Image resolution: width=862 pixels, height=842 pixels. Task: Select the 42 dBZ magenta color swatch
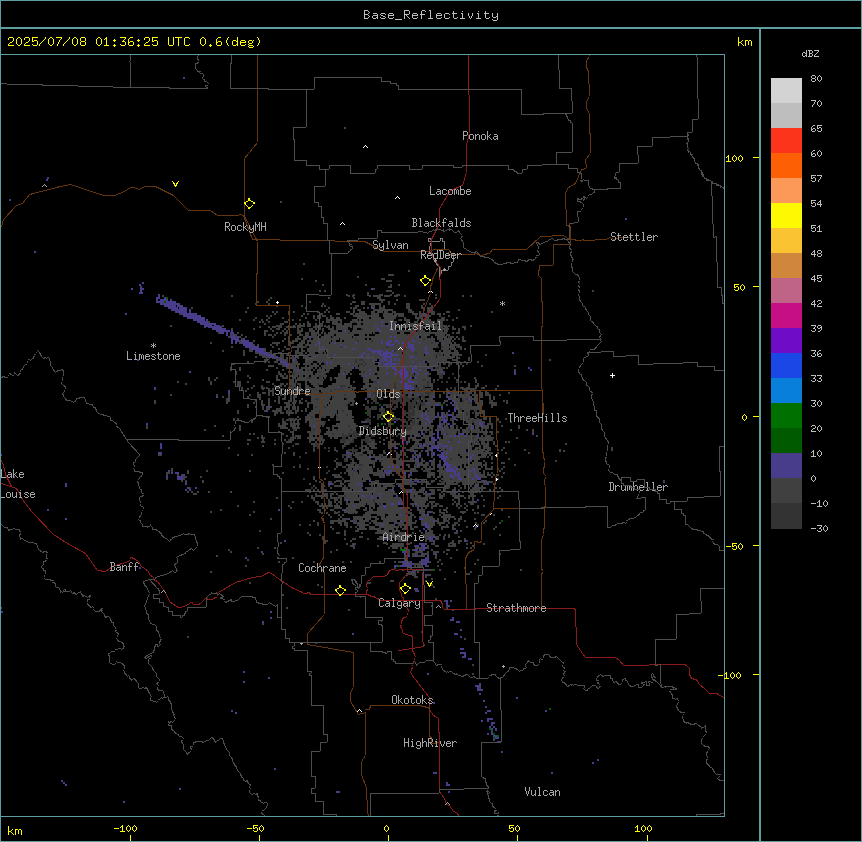coord(786,316)
